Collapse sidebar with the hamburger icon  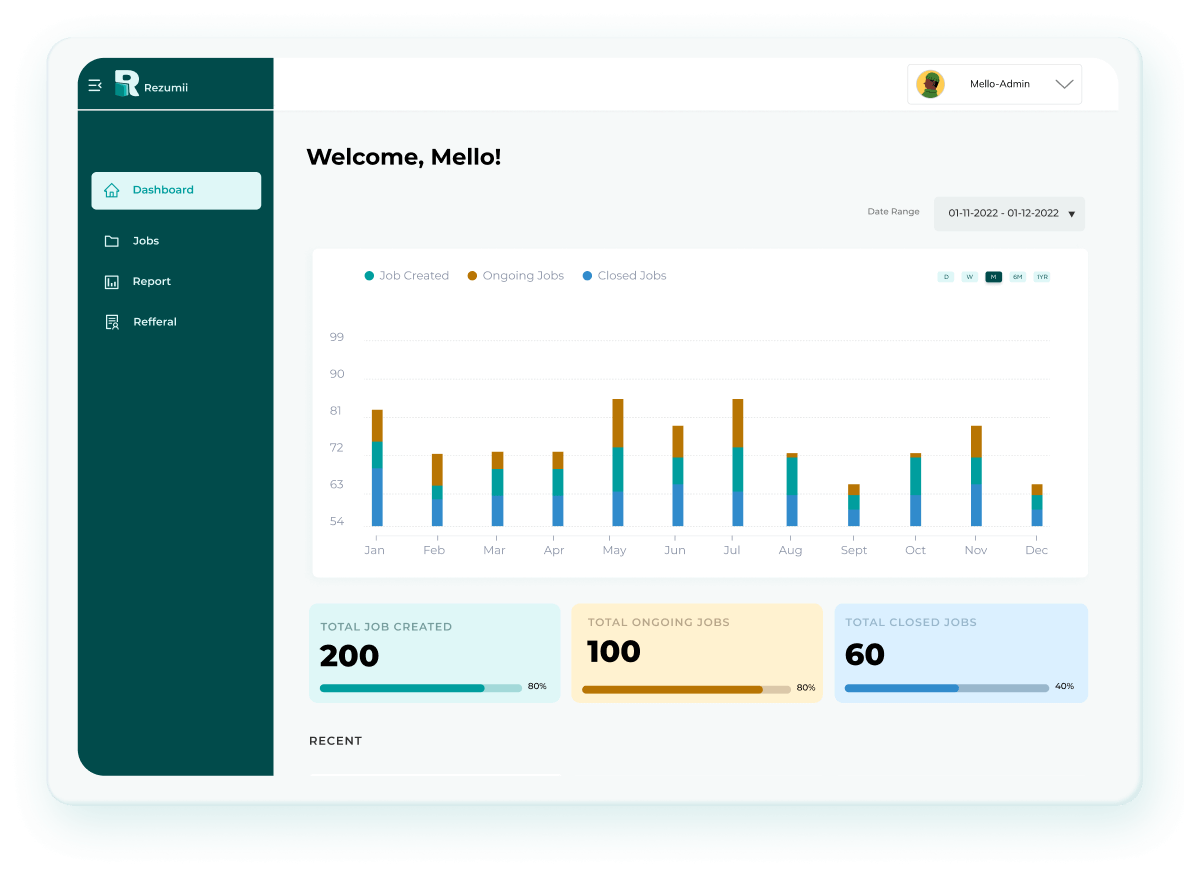pyautogui.click(x=95, y=86)
